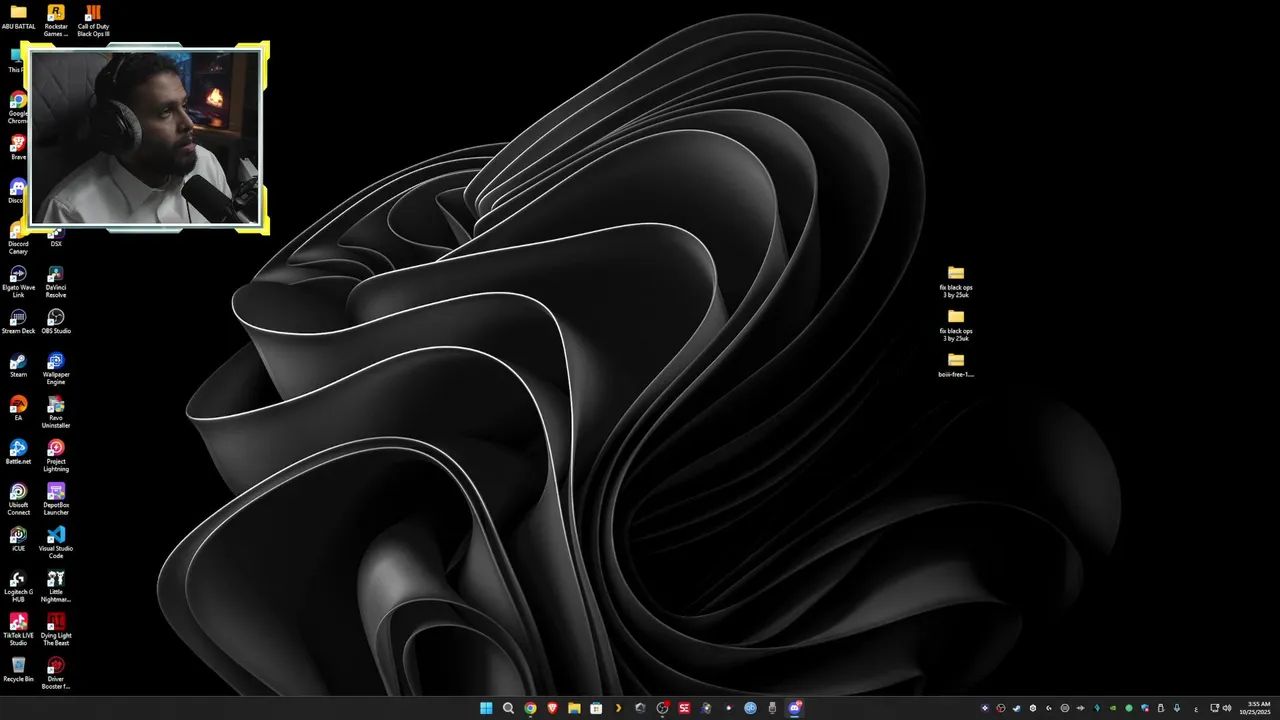1280x720 pixels.
Task: Select the Little Nightmares desktop shortcut
Action: [x=56, y=586]
